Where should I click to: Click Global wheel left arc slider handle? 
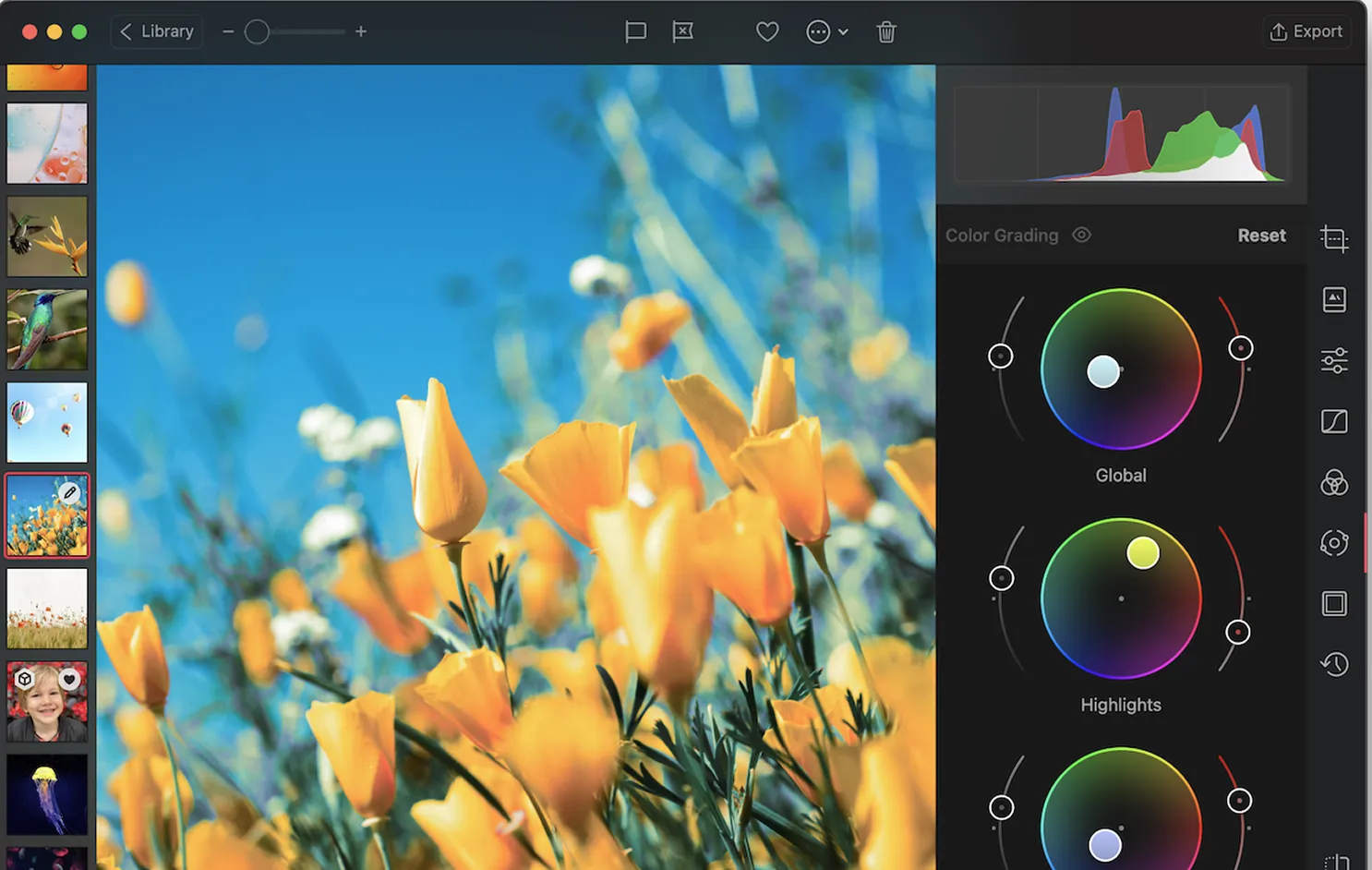pos(1001,356)
